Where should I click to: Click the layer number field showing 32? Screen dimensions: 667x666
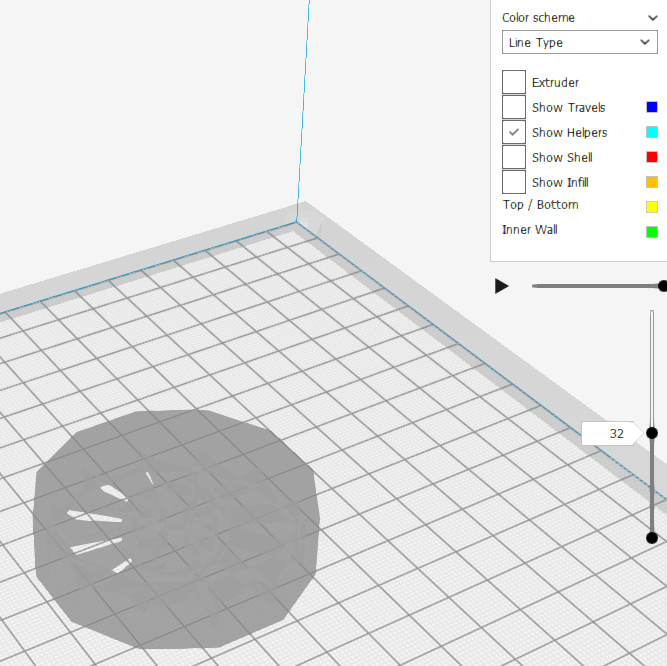click(x=612, y=433)
